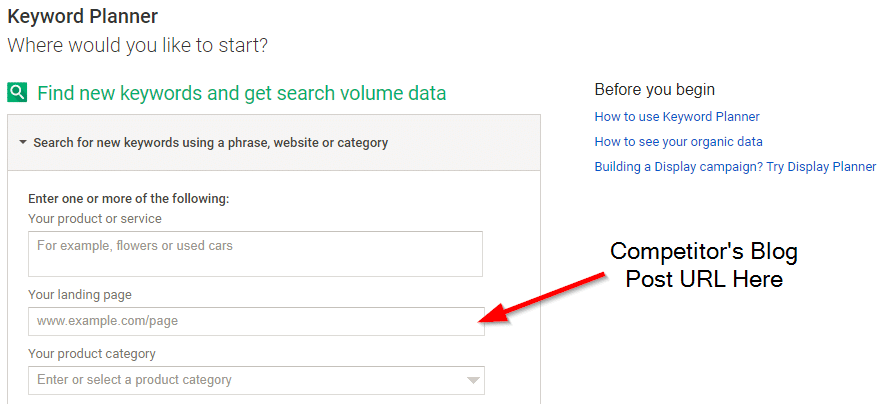Click the 'Before you begin' heading
Viewport: 893px width, 404px height.
(654, 89)
